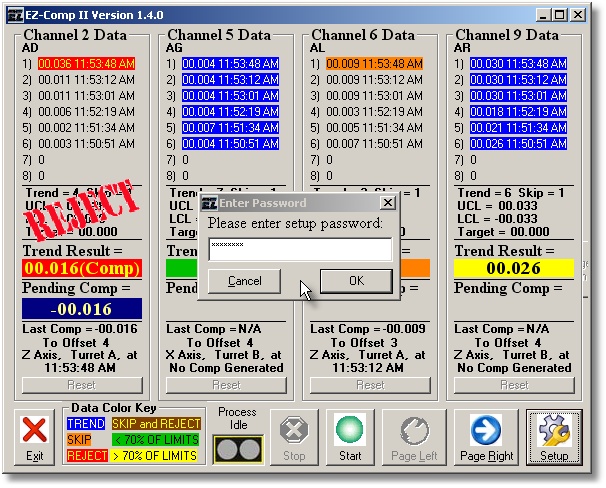Image resolution: width=606 pixels, height=488 pixels.
Task: Click the Channel 6 Data AL label
Action: [x=317, y=48]
